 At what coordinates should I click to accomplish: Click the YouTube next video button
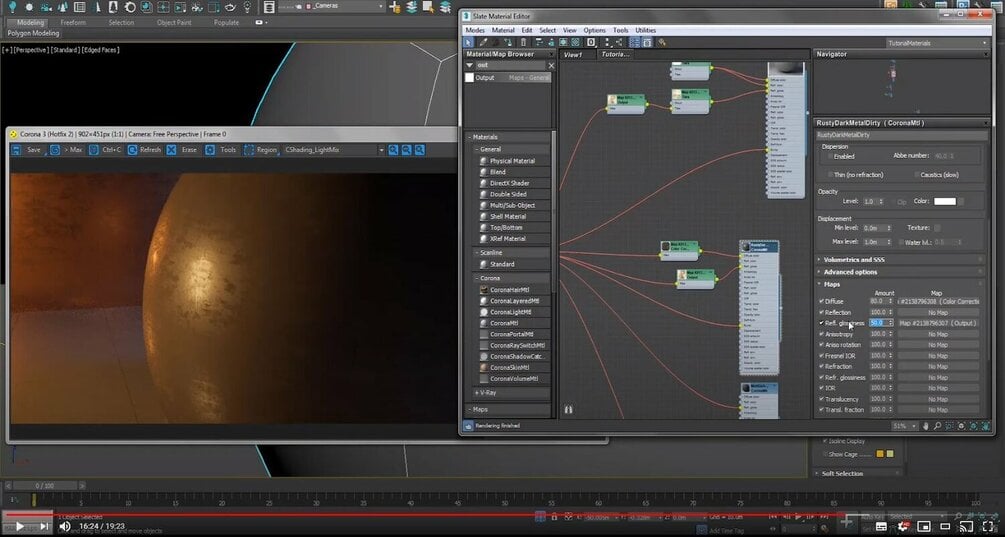pyautogui.click(x=44, y=526)
